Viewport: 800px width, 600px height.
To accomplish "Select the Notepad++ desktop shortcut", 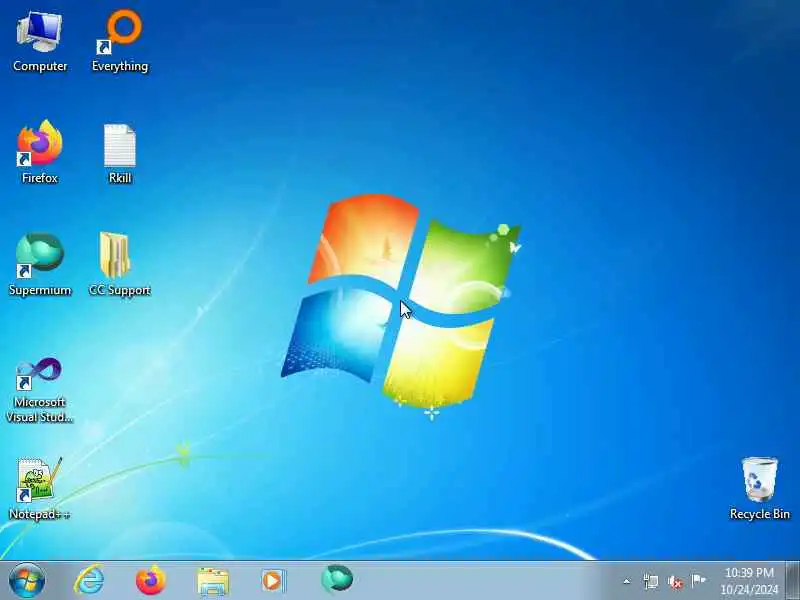I will point(40,489).
